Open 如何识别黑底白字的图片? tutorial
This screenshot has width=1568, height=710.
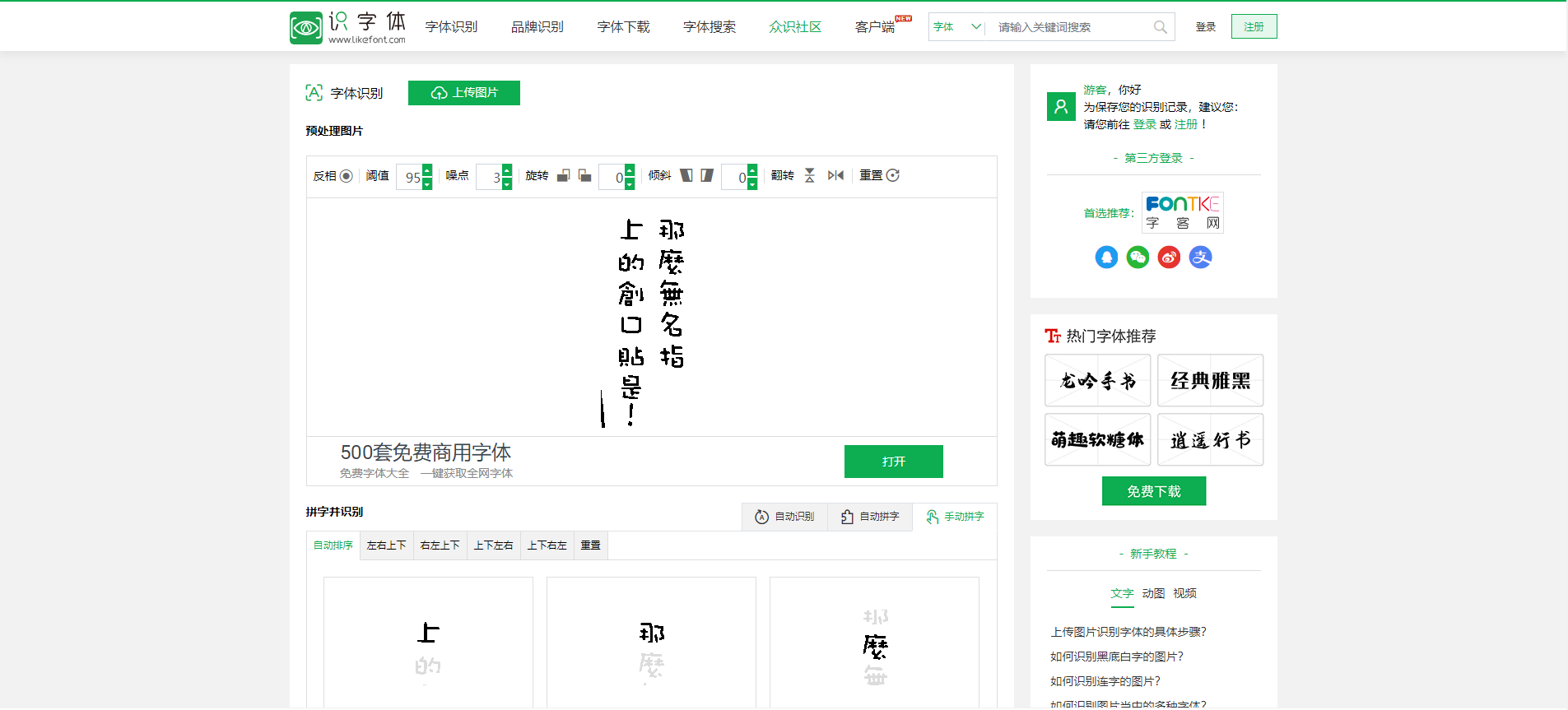(1117, 657)
